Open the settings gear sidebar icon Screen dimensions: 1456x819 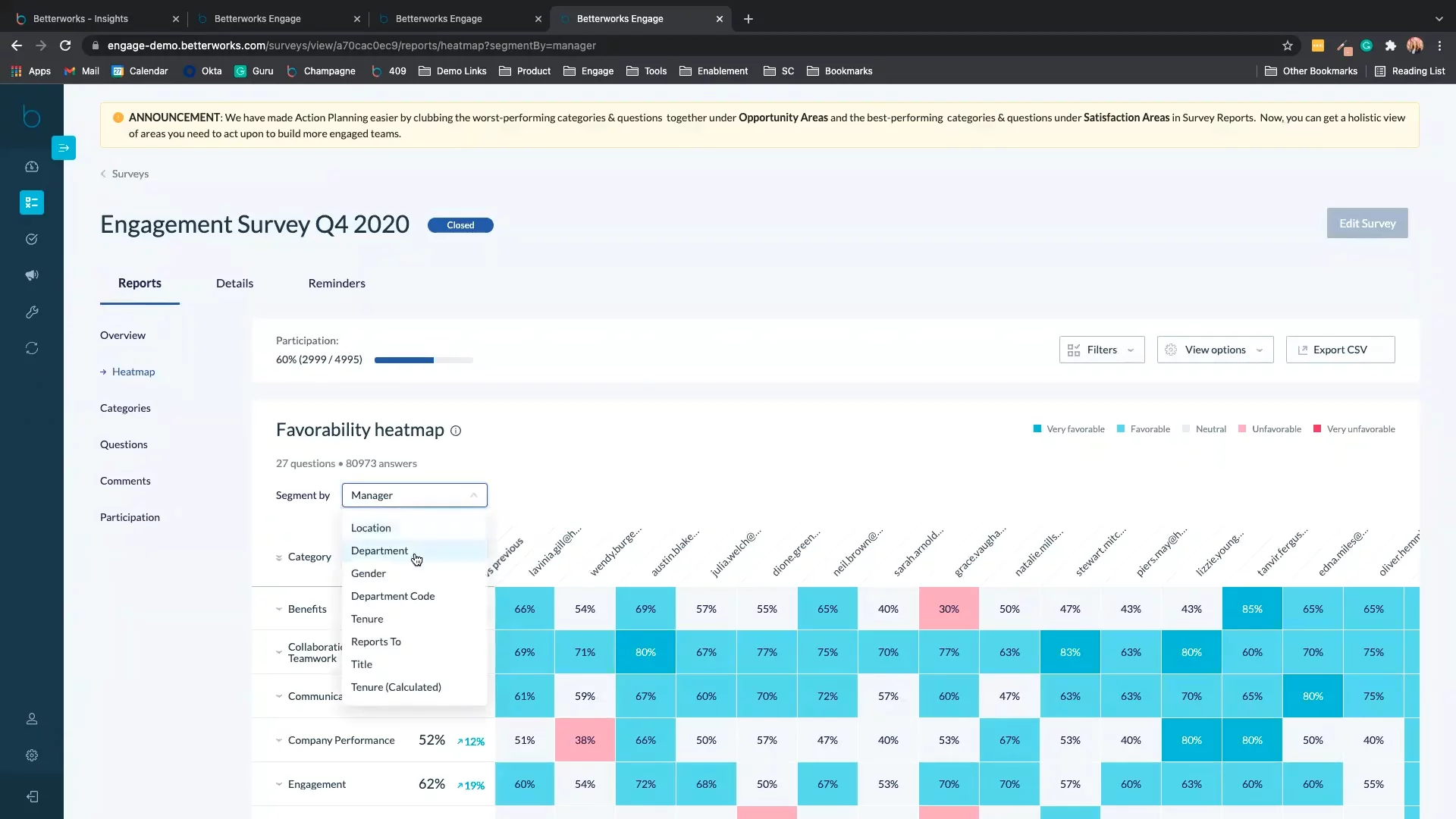32,755
